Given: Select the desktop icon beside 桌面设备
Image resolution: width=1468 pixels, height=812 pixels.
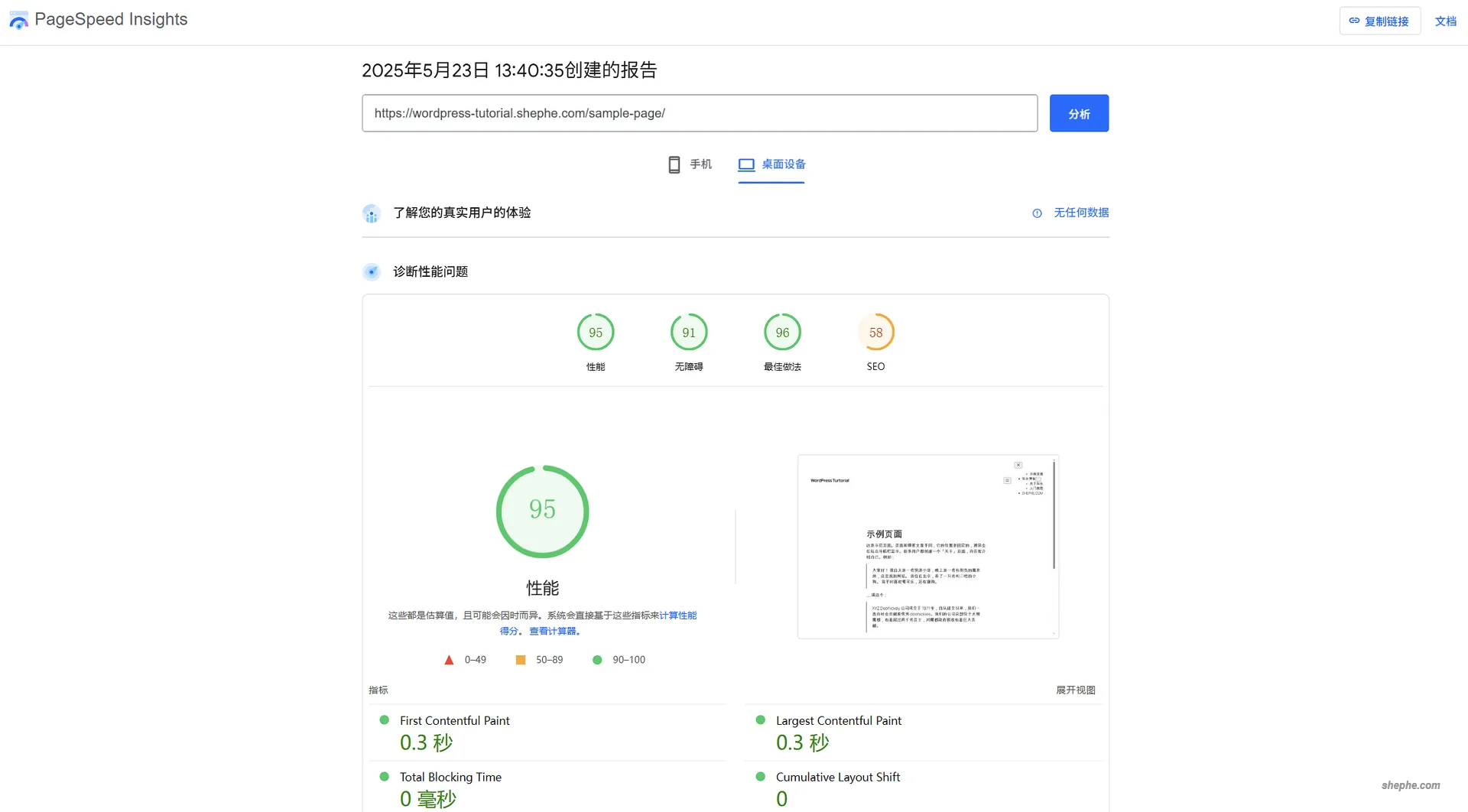Looking at the screenshot, I should coord(745,164).
